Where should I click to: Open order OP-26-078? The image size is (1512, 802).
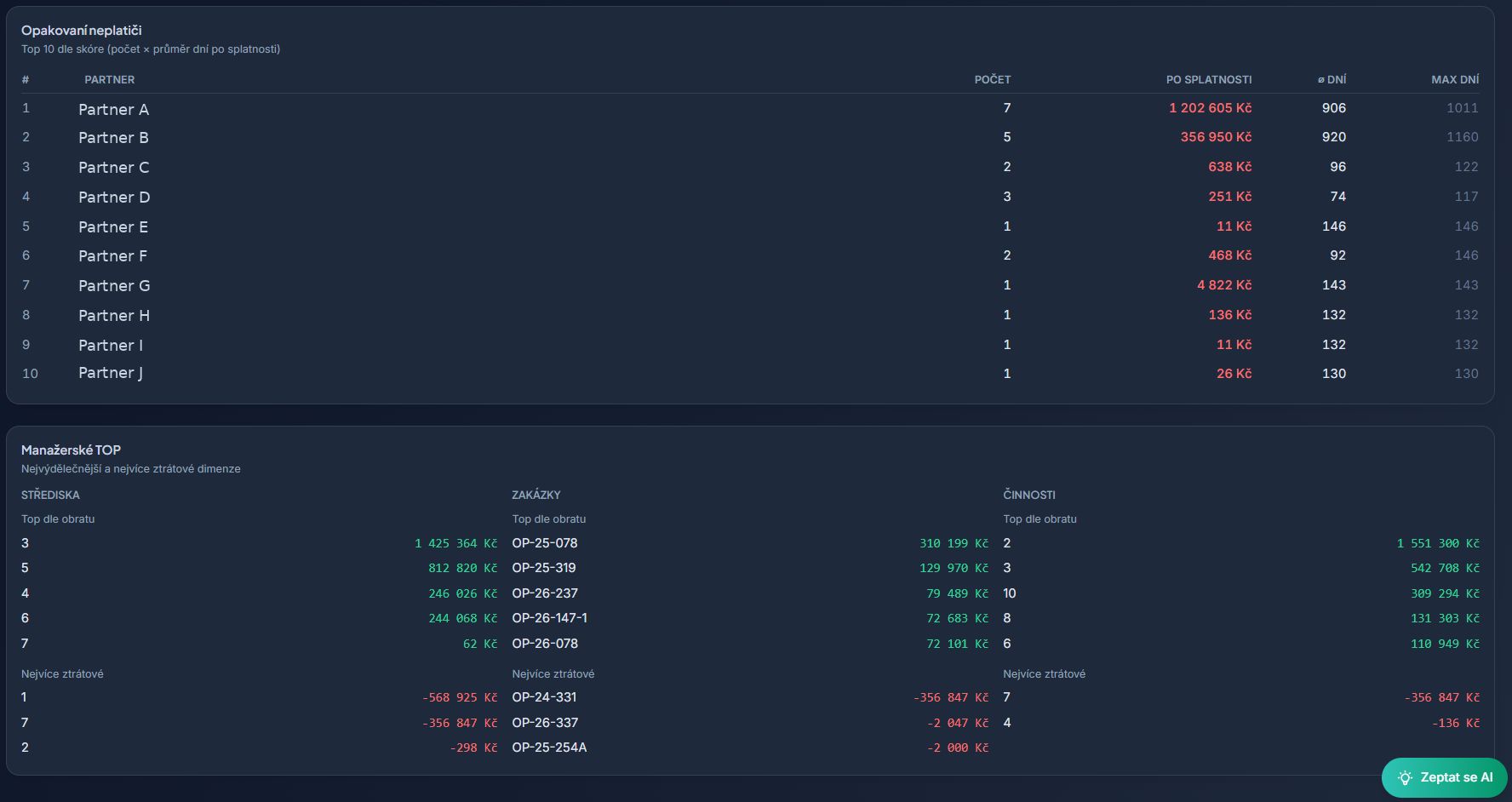[x=545, y=644]
